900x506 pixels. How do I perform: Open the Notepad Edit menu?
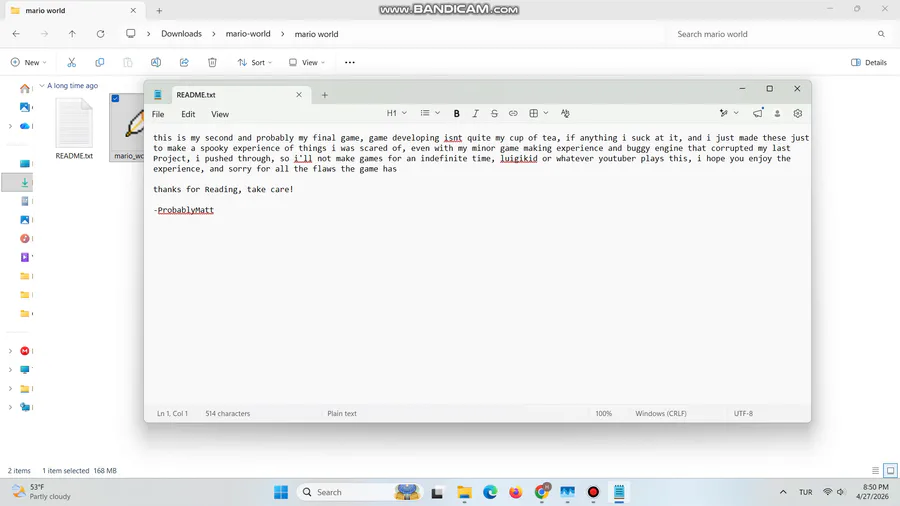(x=188, y=114)
